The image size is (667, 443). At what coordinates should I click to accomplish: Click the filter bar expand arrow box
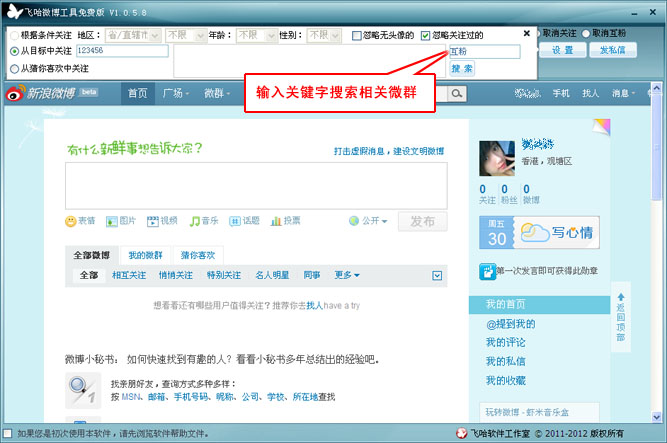coord(437,276)
